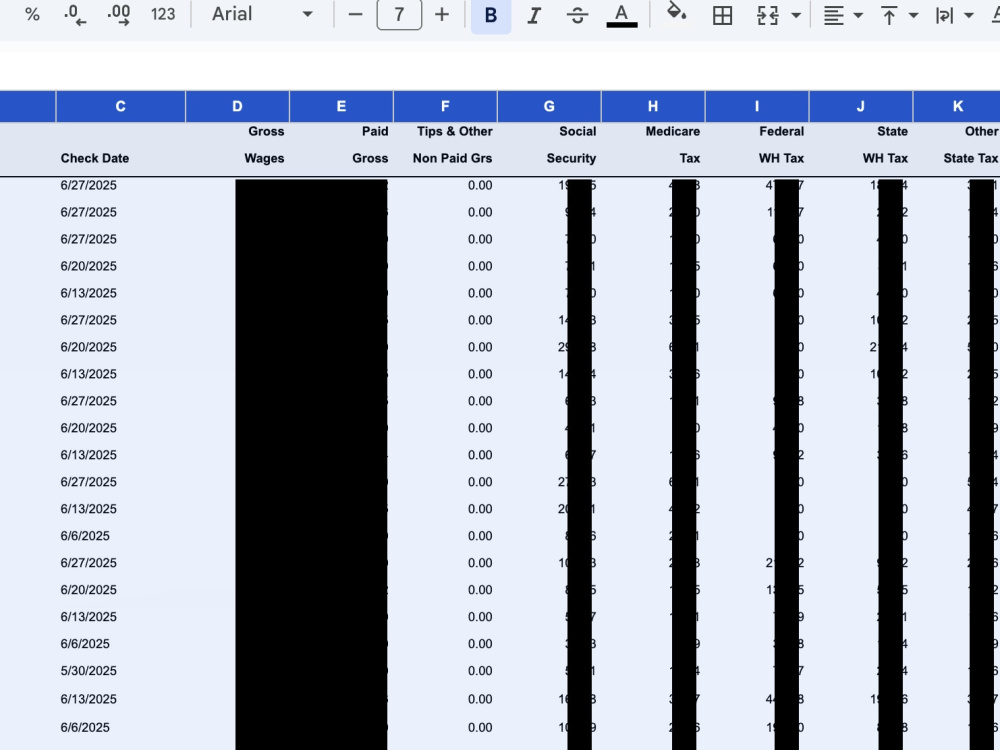The image size is (1000, 750).
Task: Open the Arial font dropdown
Action: tap(262, 14)
